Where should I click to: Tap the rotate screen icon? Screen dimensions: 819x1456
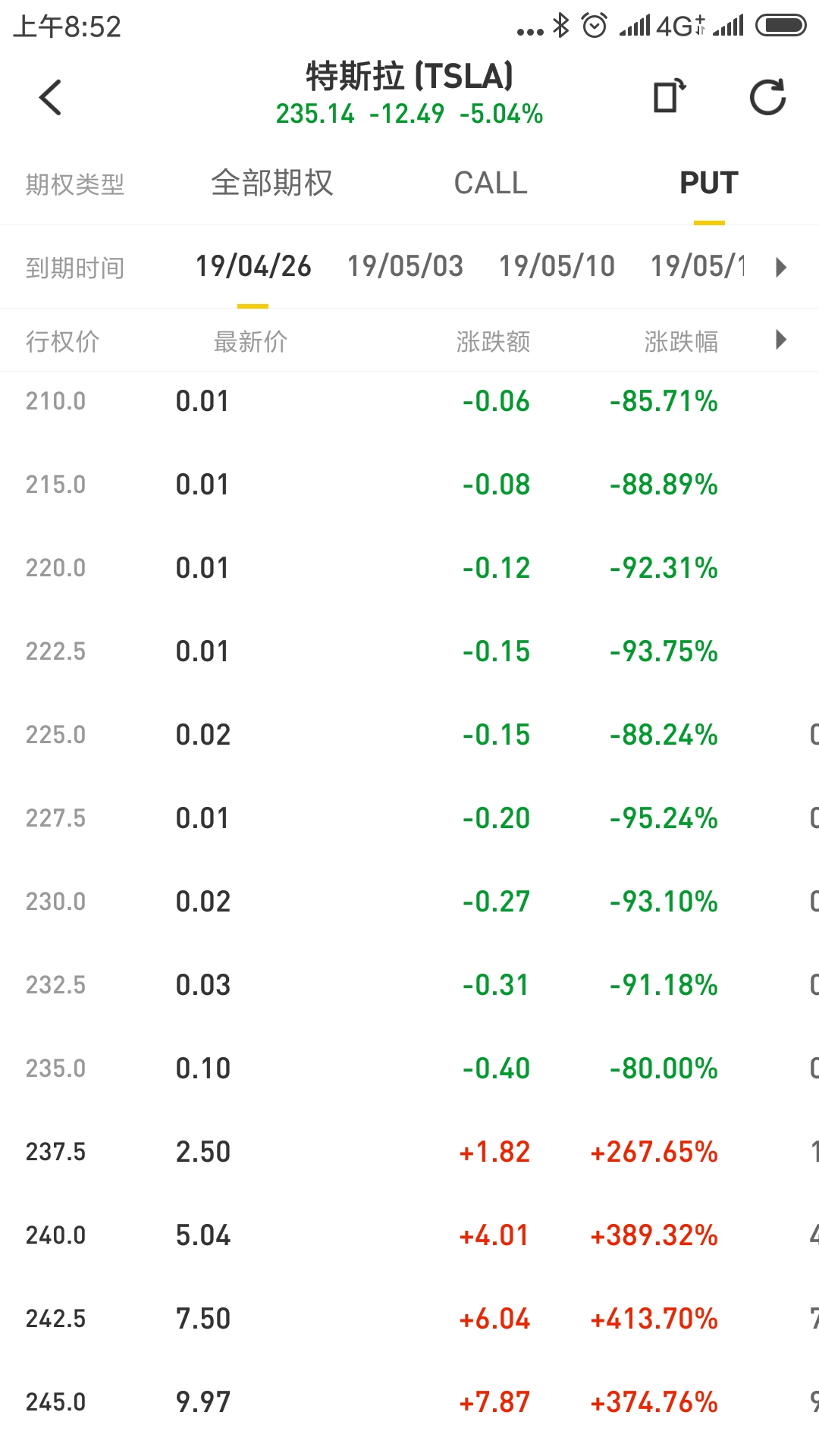coord(669,96)
